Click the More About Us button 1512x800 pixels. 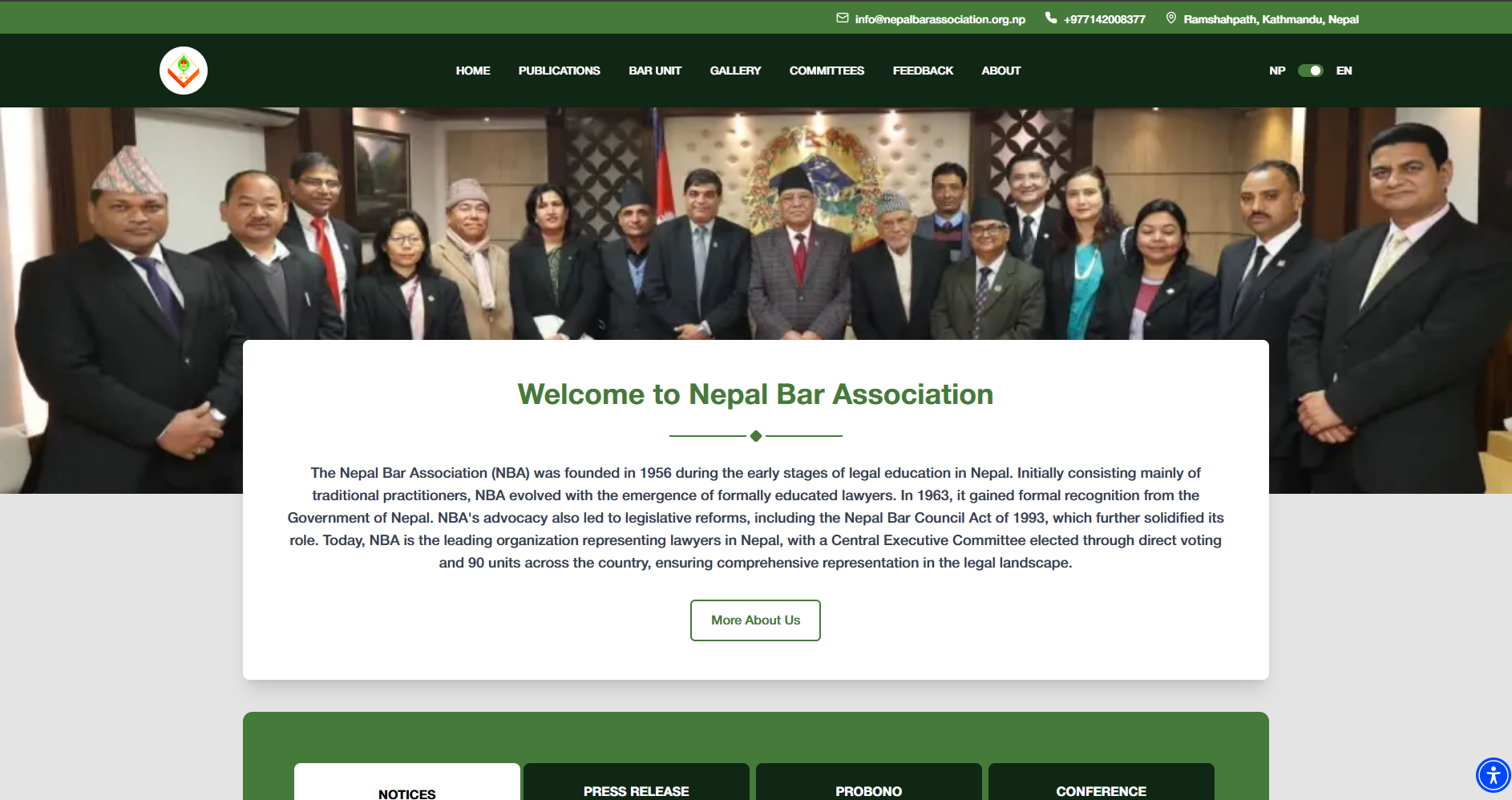point(754,620)
